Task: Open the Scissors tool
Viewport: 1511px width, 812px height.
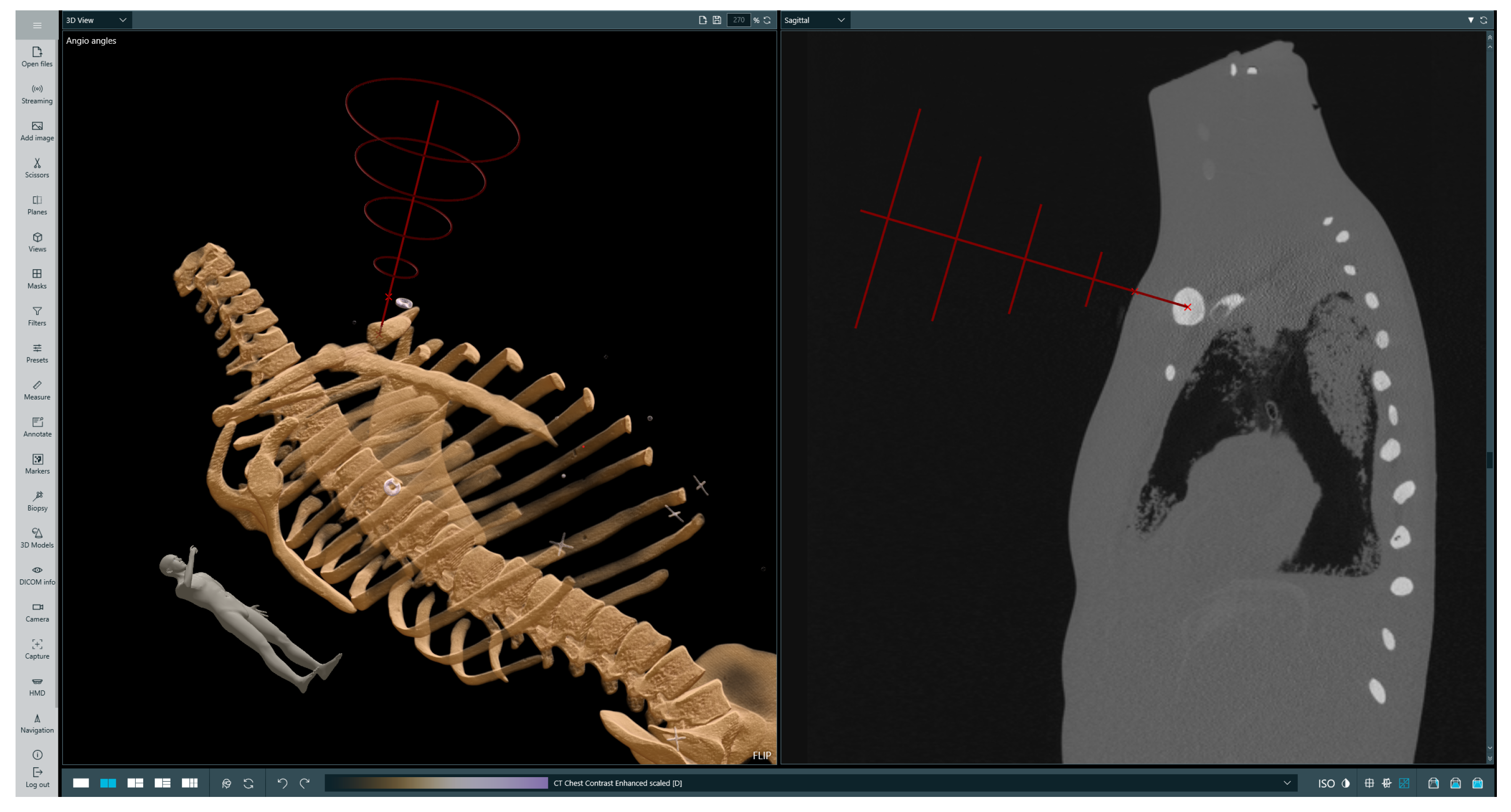Action: point(37,167)
